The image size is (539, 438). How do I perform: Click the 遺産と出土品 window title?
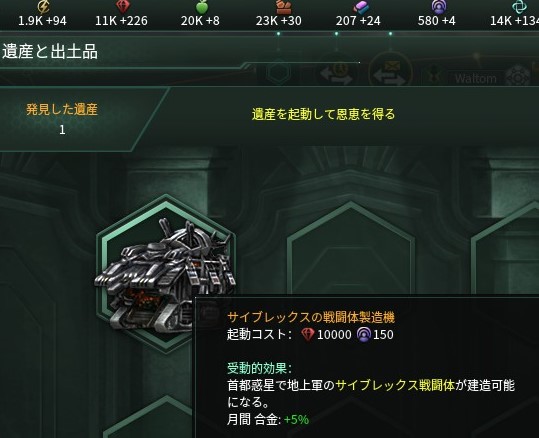50,52
